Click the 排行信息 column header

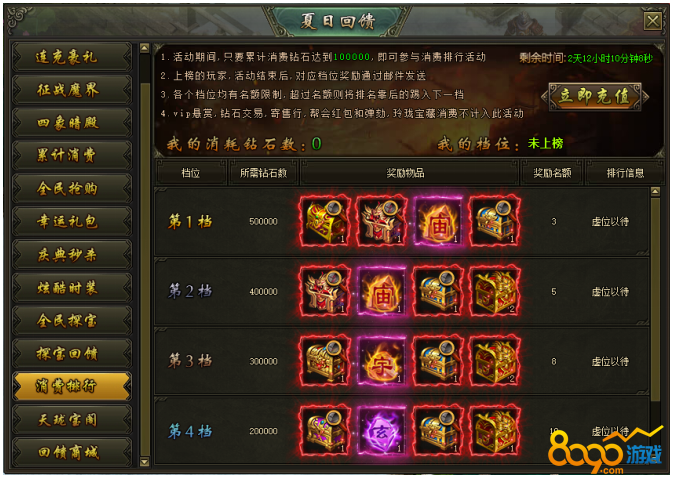[625, 173]
